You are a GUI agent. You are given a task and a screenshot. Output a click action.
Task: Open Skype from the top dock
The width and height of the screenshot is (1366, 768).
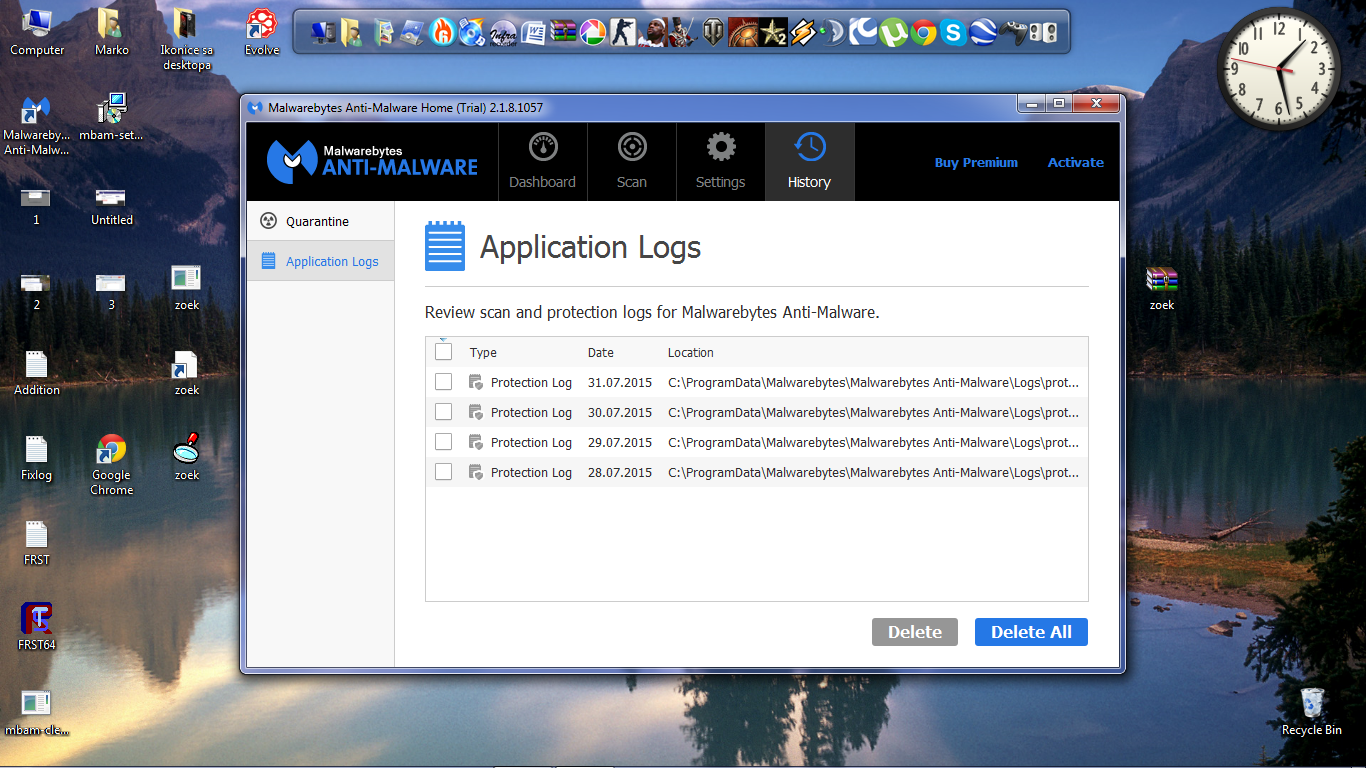953,32
